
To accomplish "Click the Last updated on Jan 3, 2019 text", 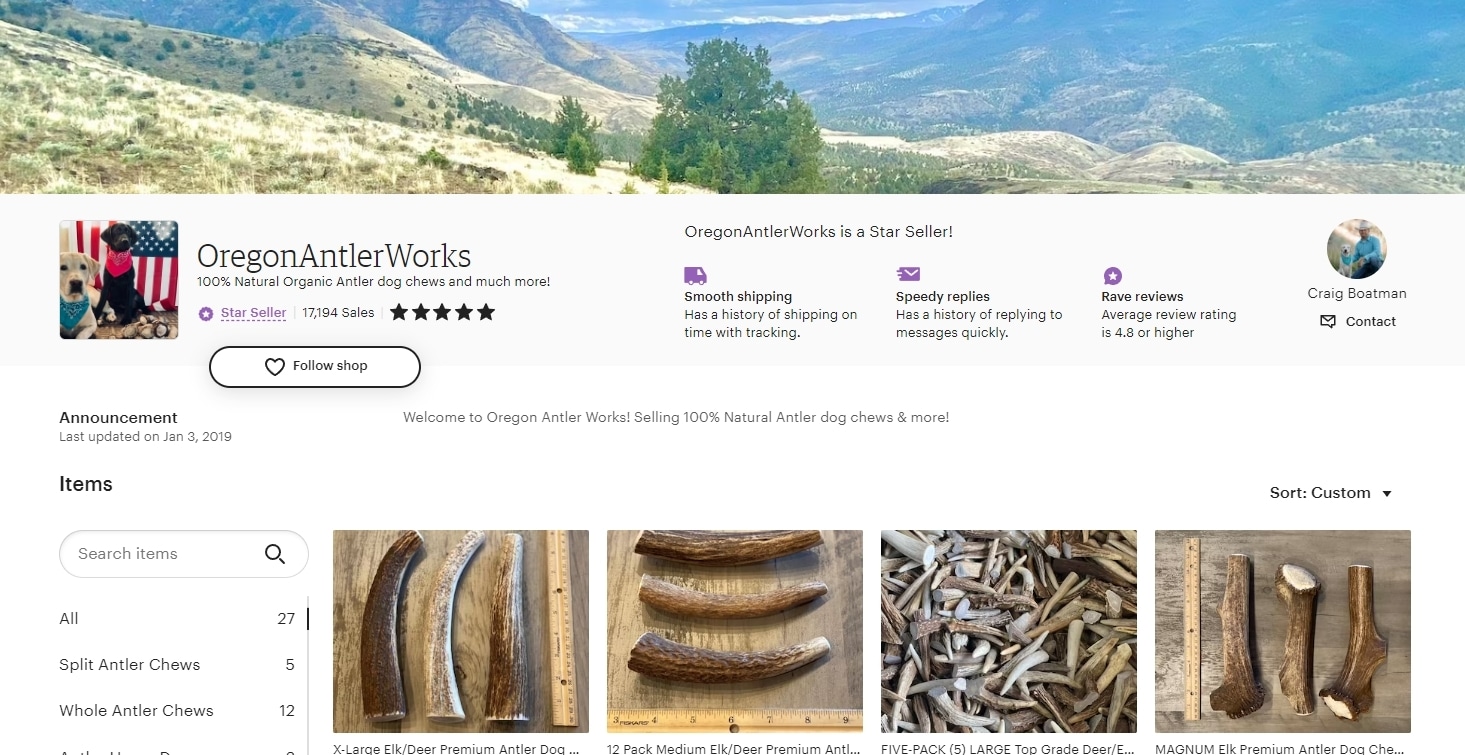I will pos(145,437).
